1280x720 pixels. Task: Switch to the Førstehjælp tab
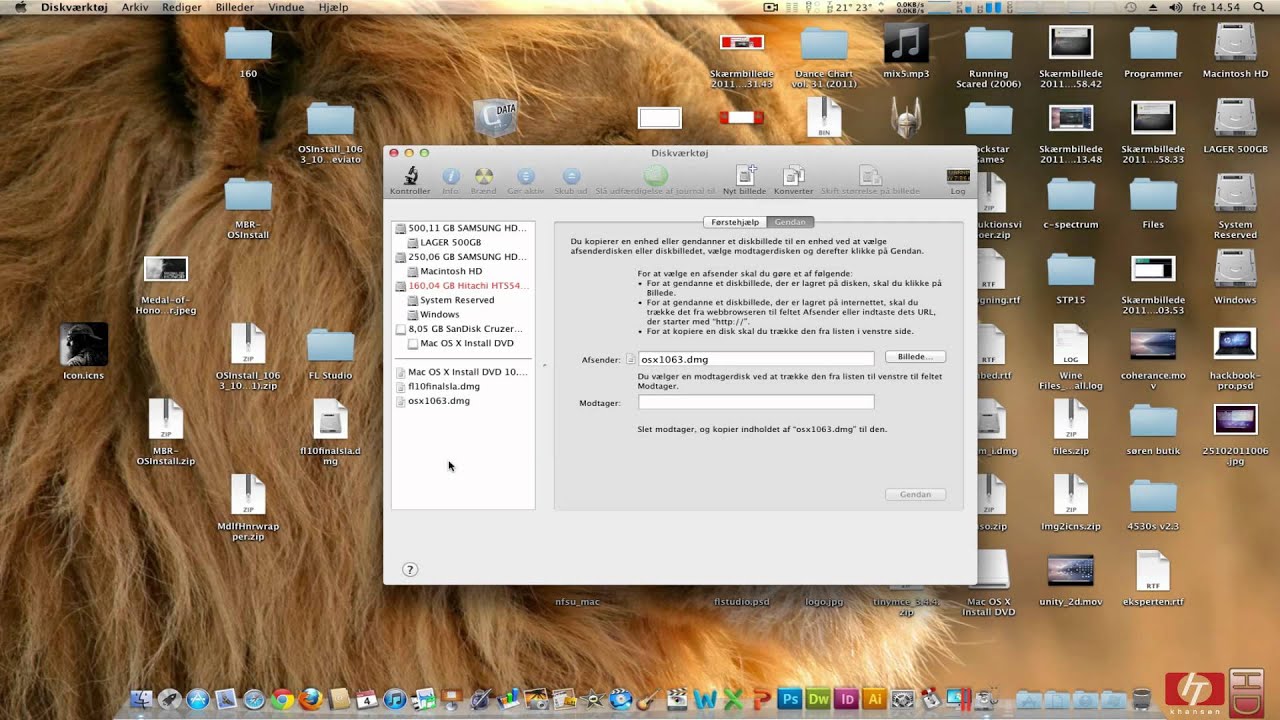pyautogui.click(x=735, y=222)
